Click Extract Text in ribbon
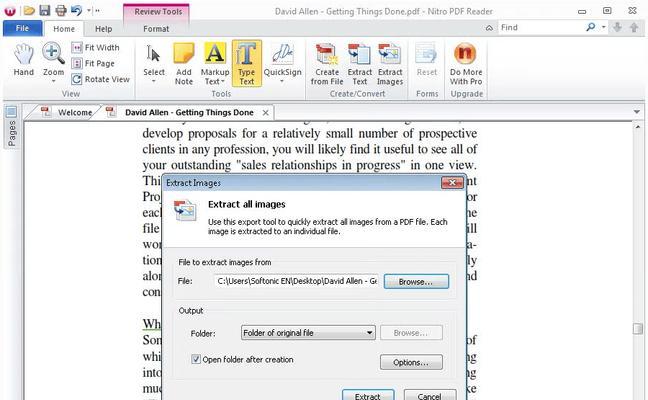The width and height of the screenshot is (648, 400). tap(360, 64)
